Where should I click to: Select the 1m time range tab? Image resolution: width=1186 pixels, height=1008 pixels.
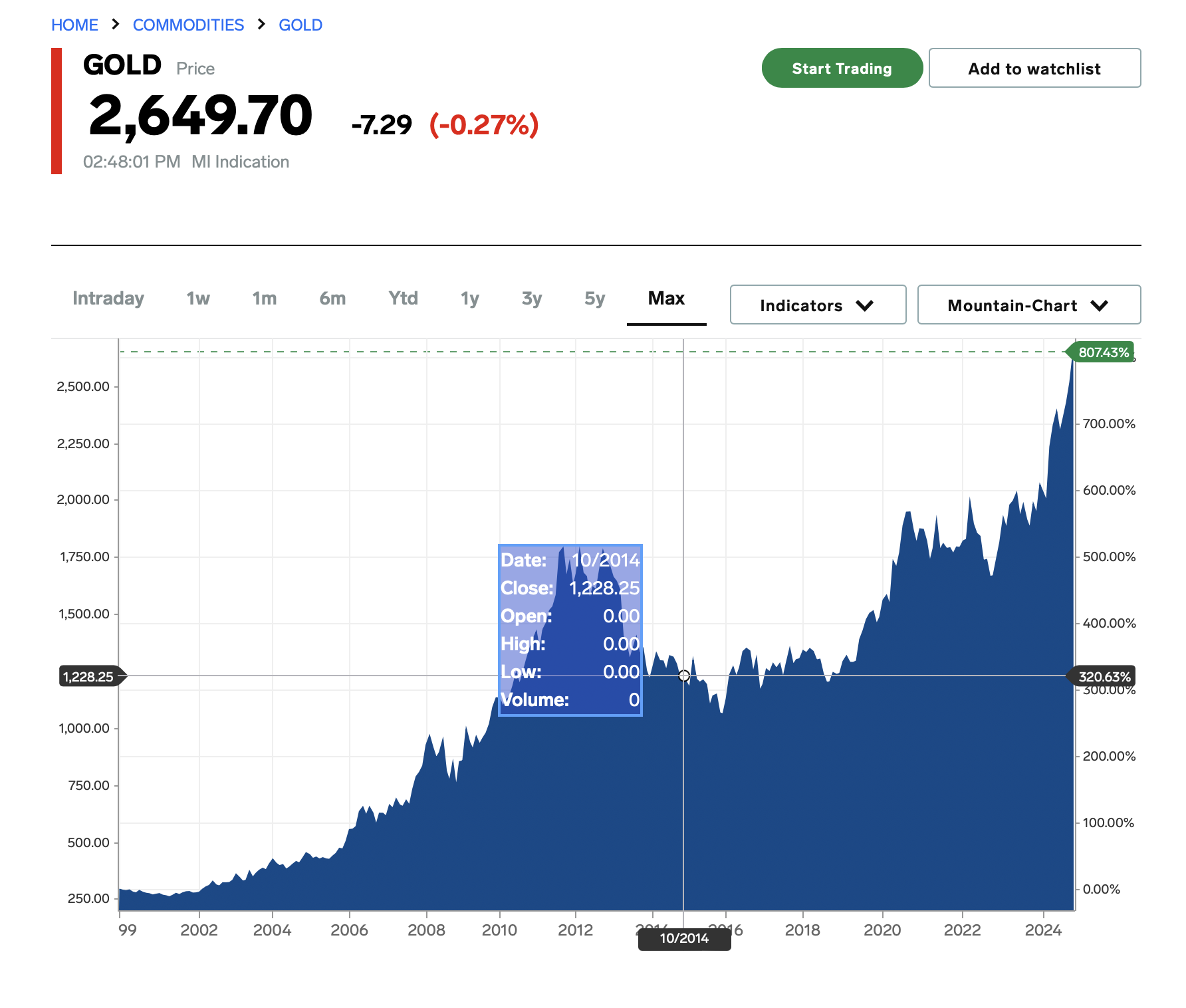click(x=265, y=299)
